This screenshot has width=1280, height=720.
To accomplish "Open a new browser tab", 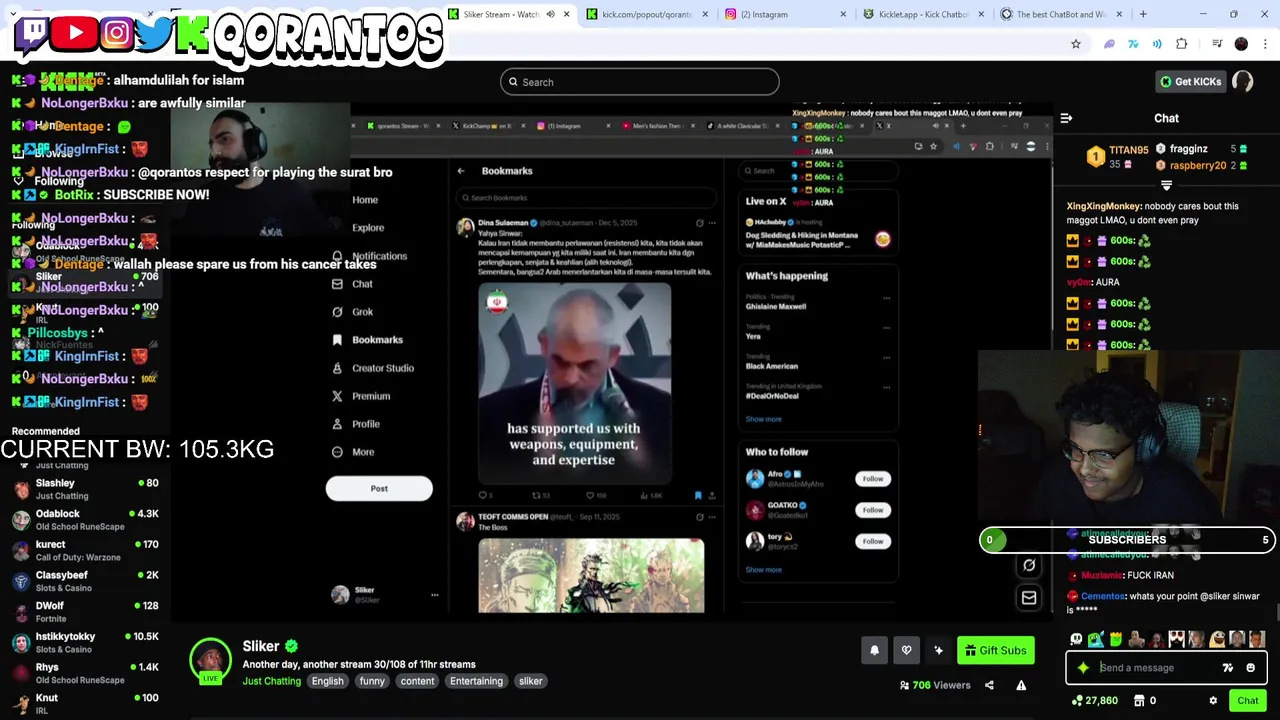I will click(1143, 14).
